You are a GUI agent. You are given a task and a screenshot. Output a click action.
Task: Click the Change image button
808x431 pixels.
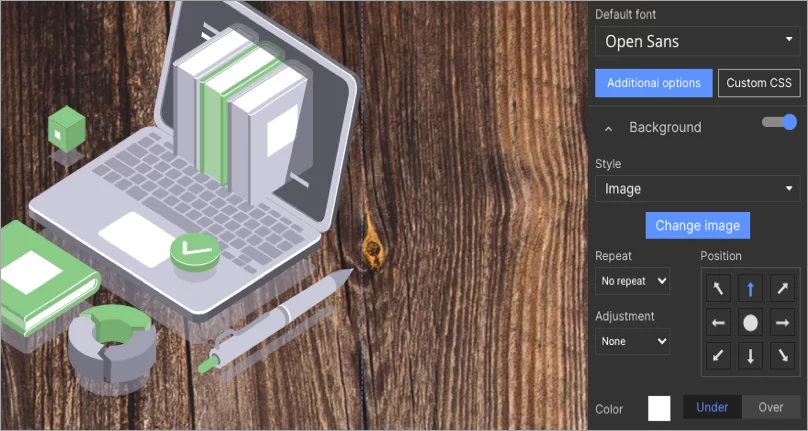pos(697,225)
